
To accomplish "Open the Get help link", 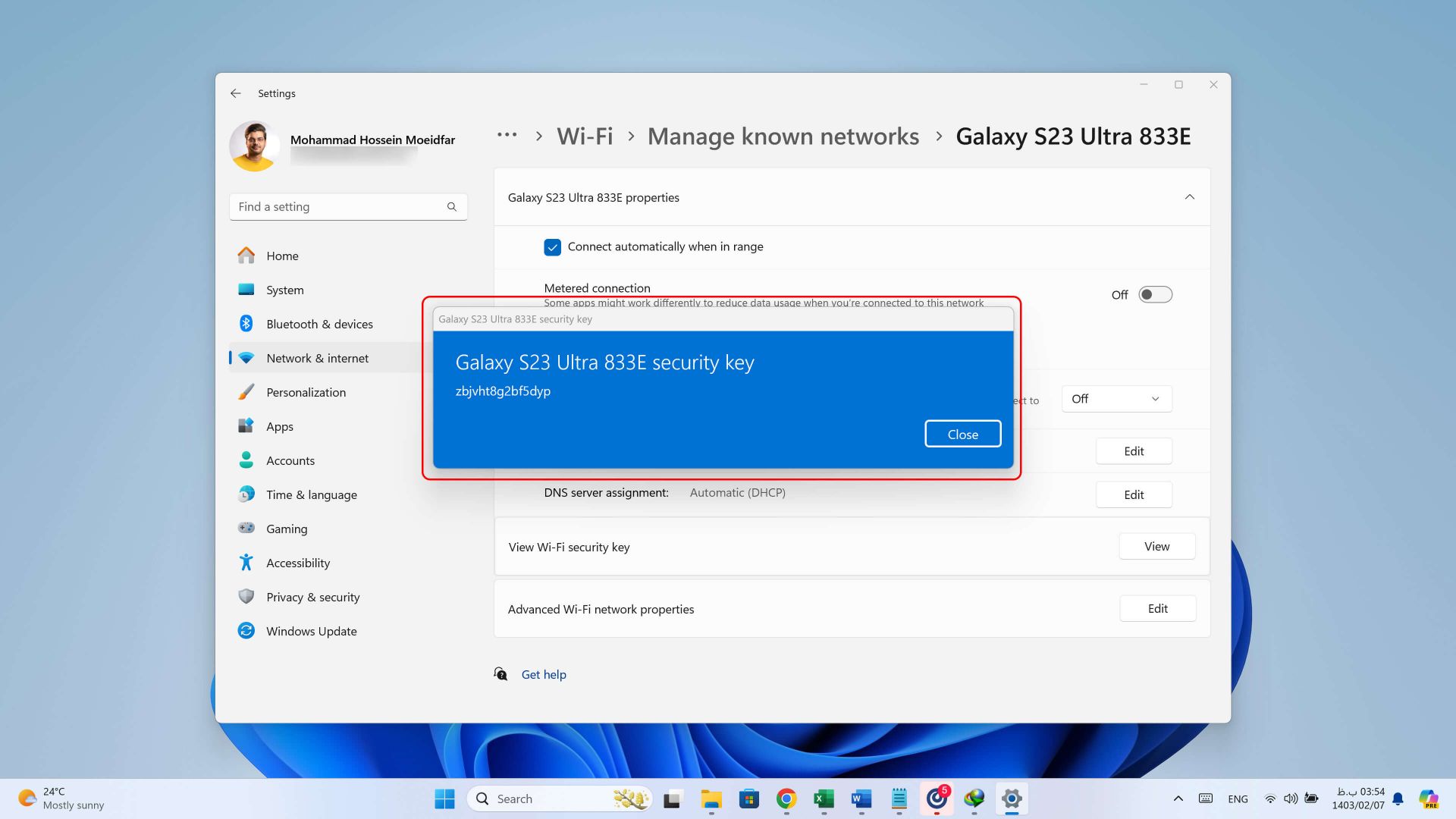I will point(544,674).
